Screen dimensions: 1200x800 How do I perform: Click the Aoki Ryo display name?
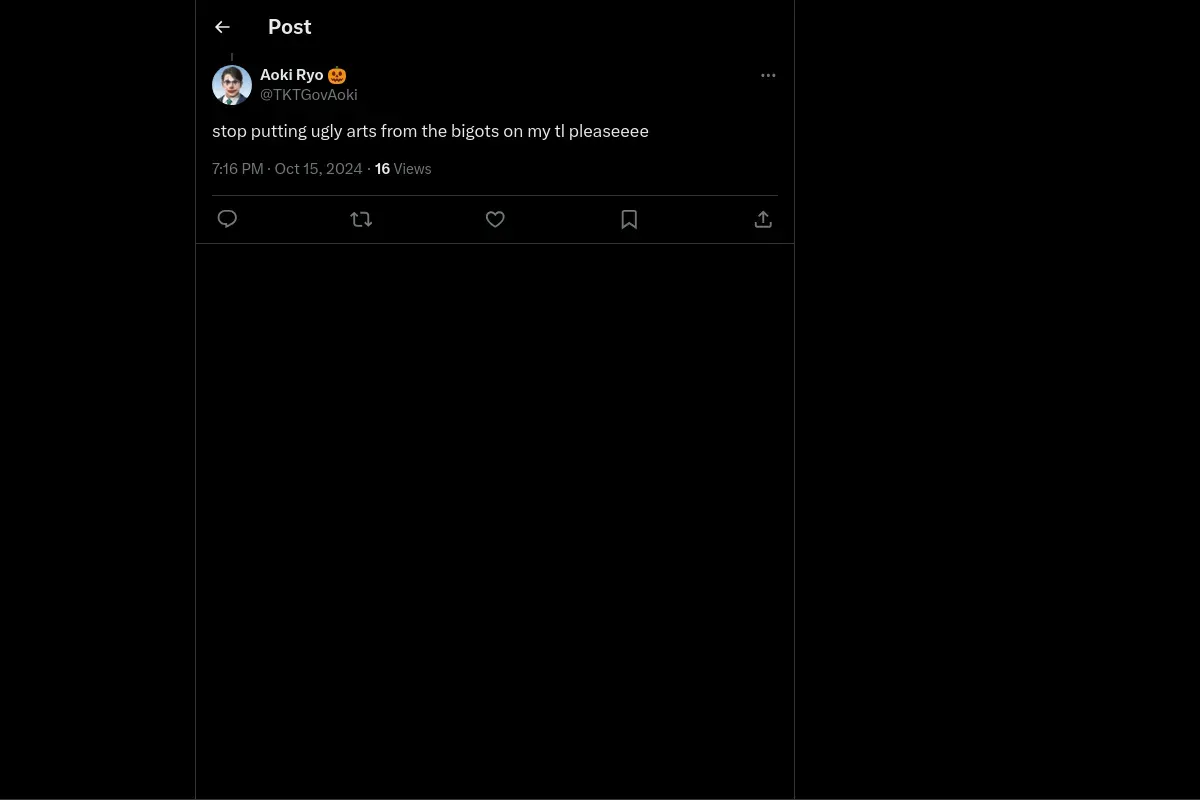(x=292, y=75)
